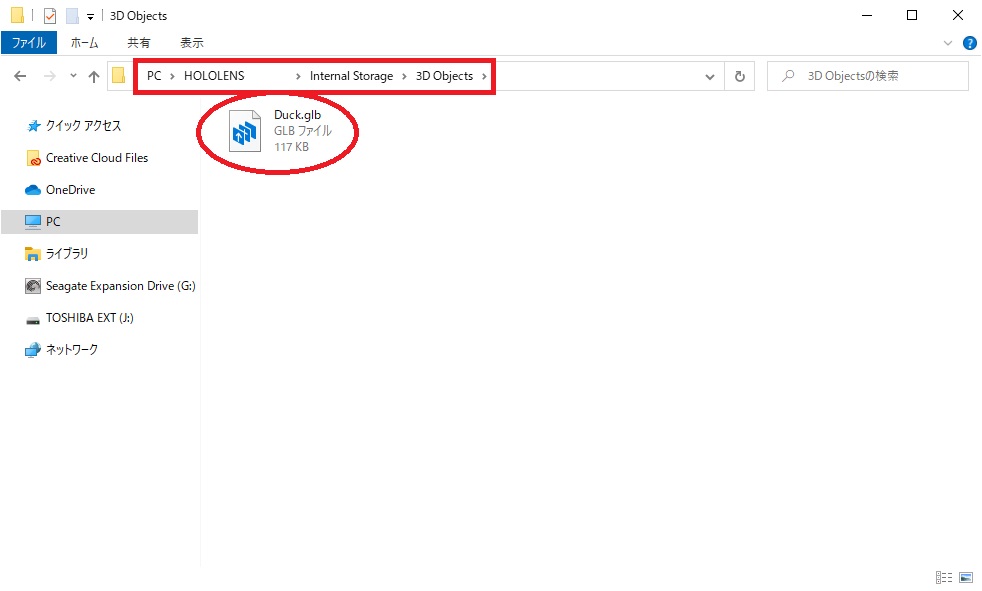The image size is (982, 591).
Task: Click the 3D Objectsの検索 search box
Action: (x=867, y=76)
